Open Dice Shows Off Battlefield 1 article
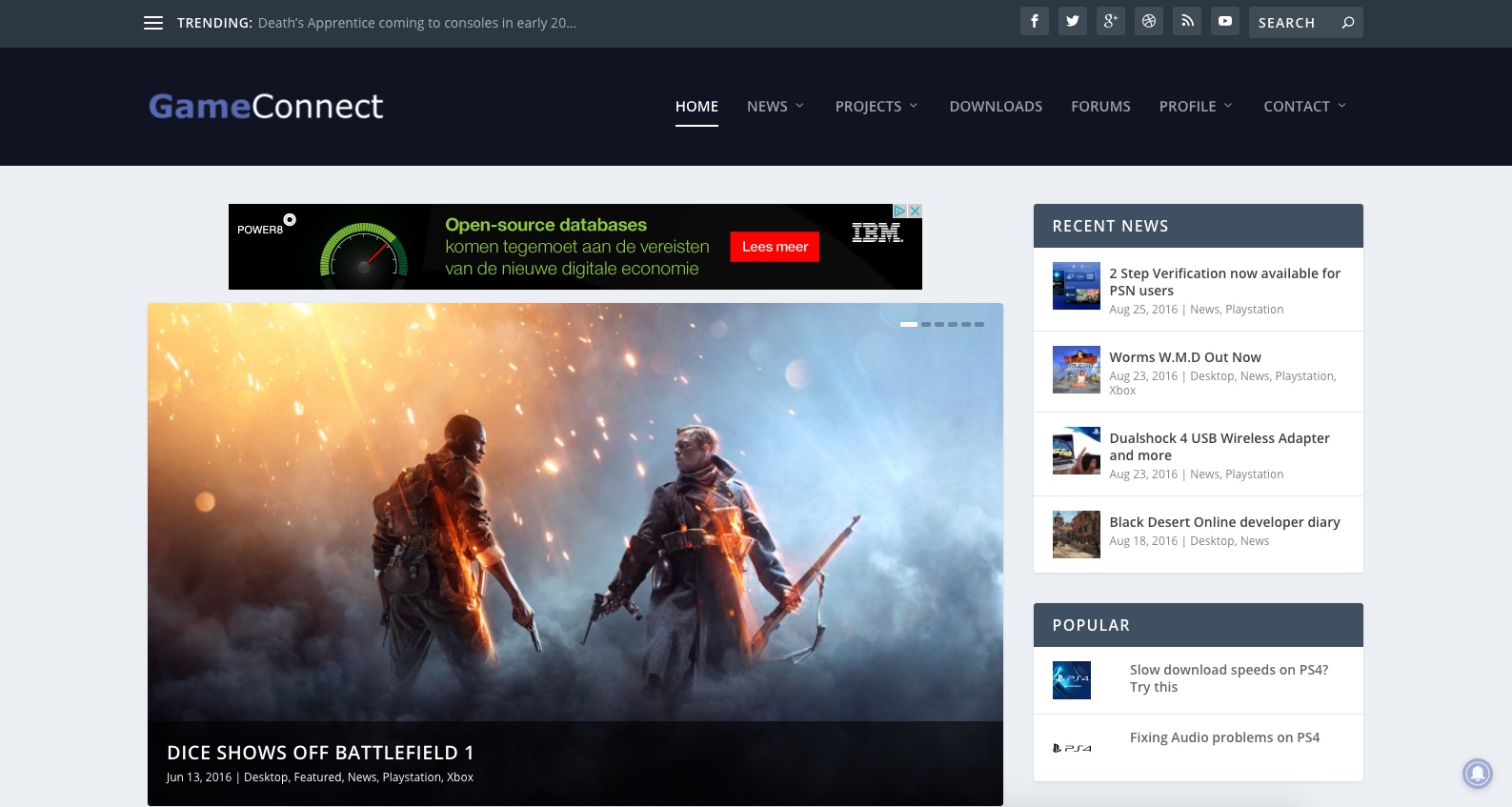 (x=320, y=753)
